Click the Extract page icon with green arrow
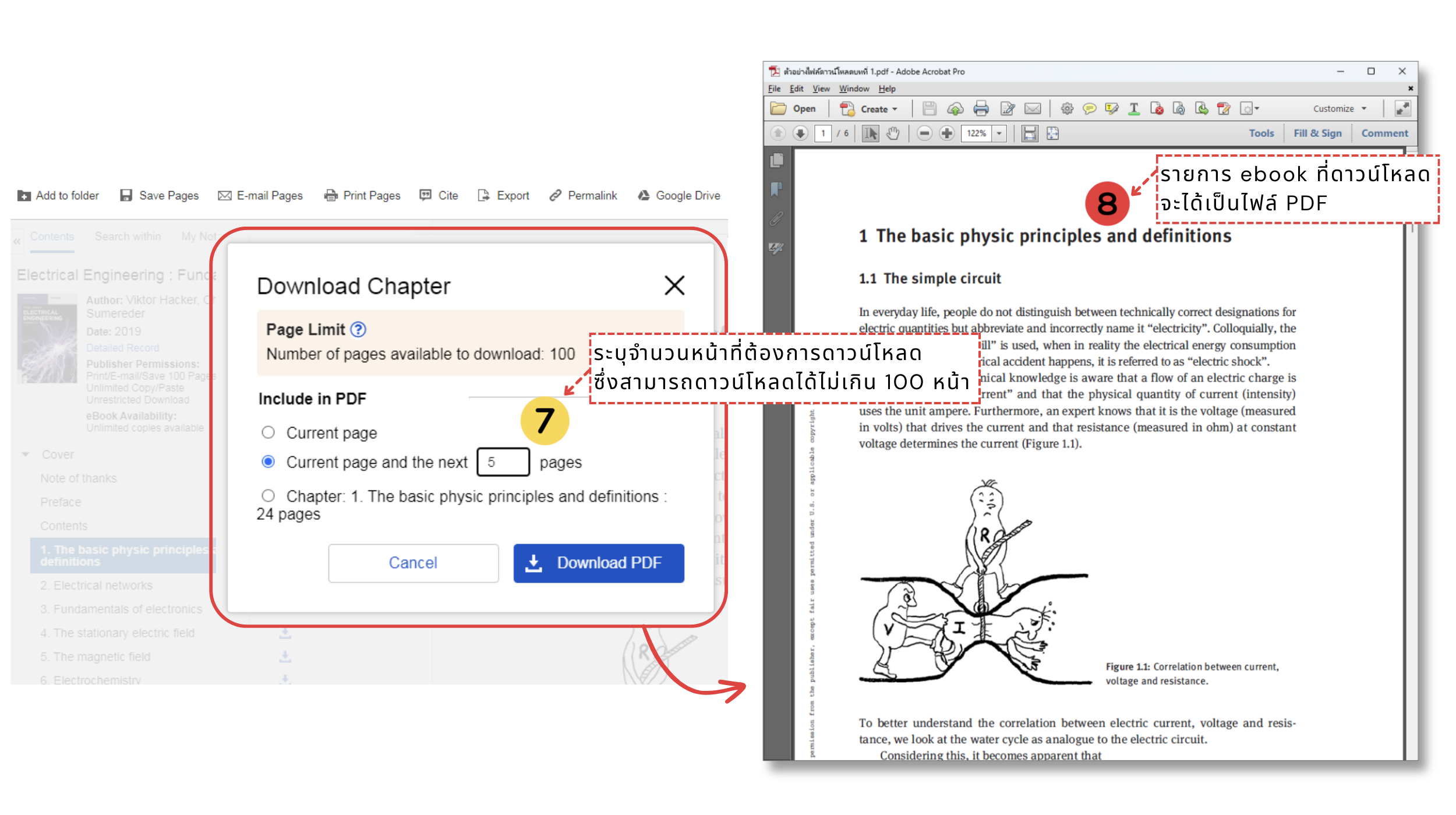This screenshot has height=815, width=1456. coord(1201,109)
